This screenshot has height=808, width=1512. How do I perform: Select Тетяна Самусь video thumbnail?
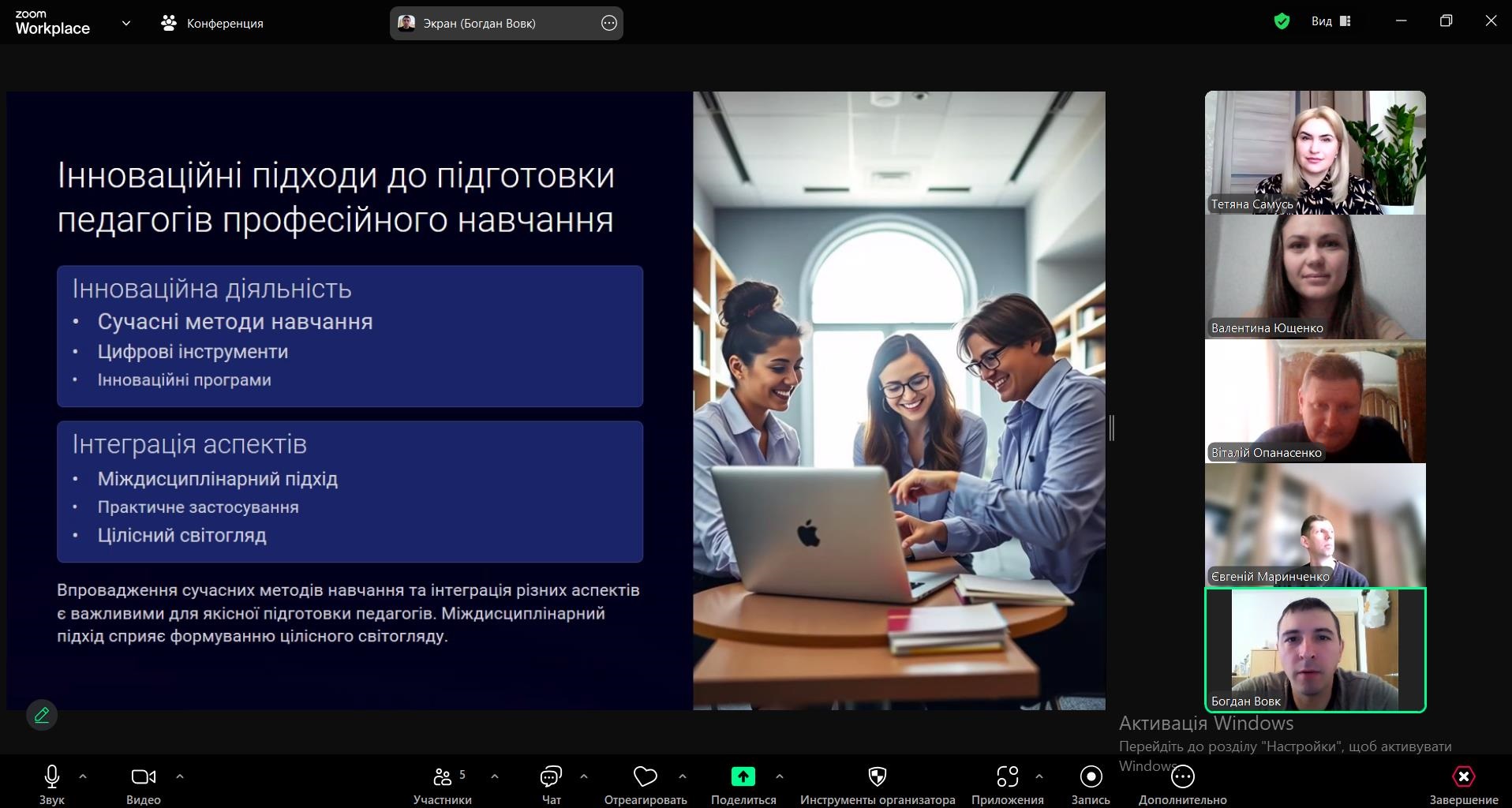1315,152
